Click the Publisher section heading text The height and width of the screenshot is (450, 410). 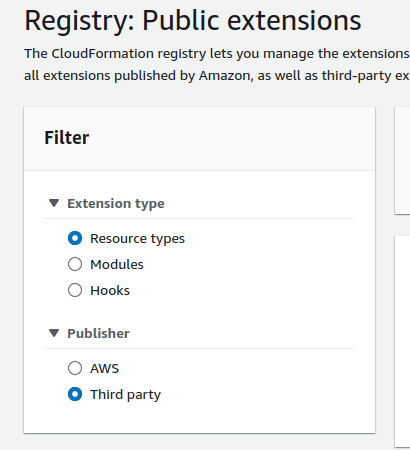tap(98, 333)
